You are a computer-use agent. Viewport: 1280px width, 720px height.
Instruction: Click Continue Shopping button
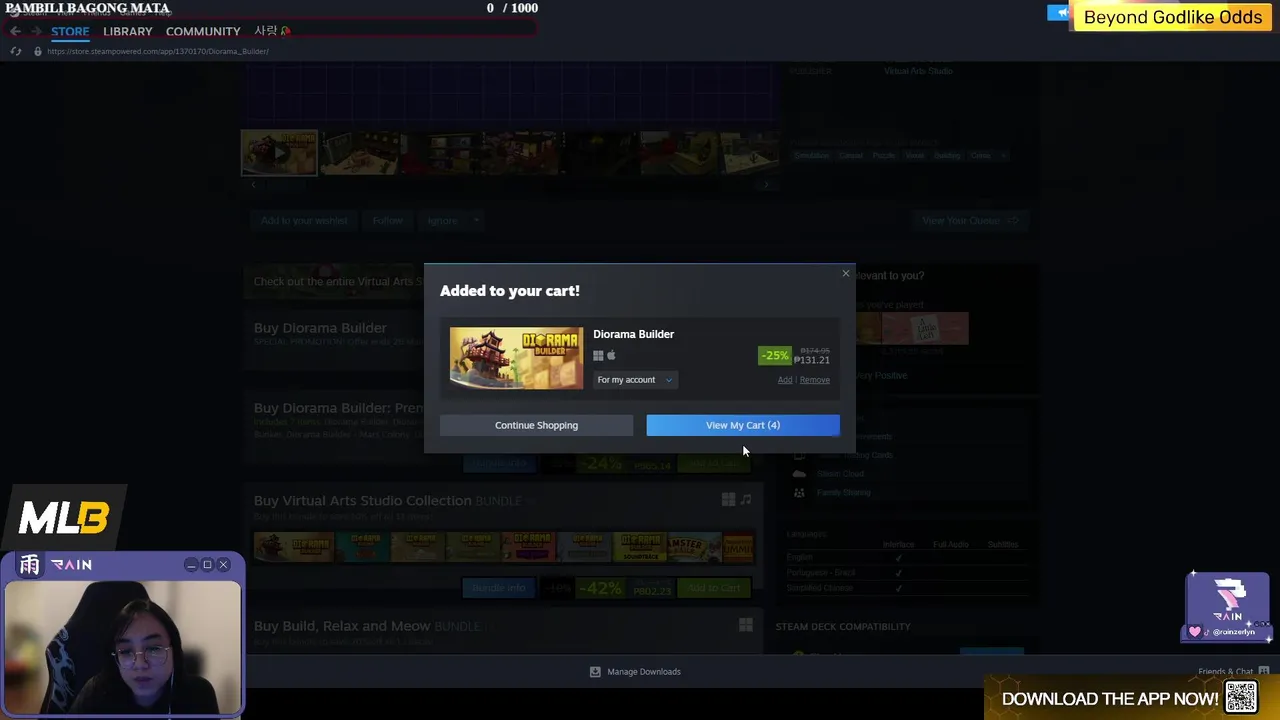[536, 425]
